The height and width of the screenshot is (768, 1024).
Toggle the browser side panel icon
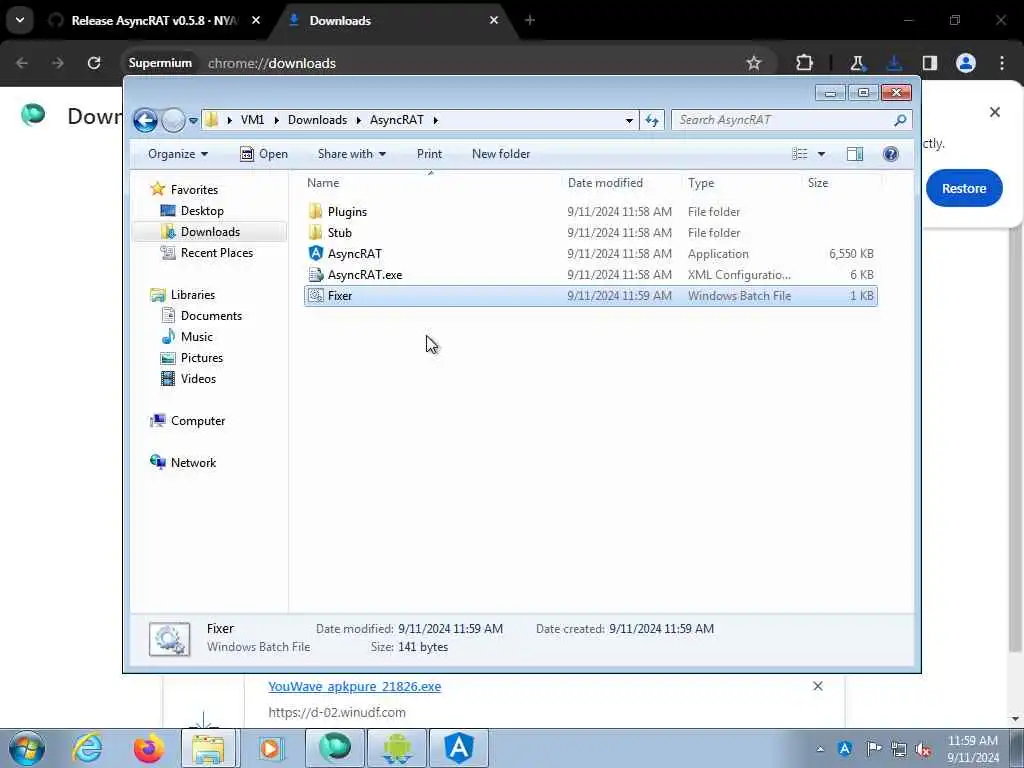coord(930,63)
